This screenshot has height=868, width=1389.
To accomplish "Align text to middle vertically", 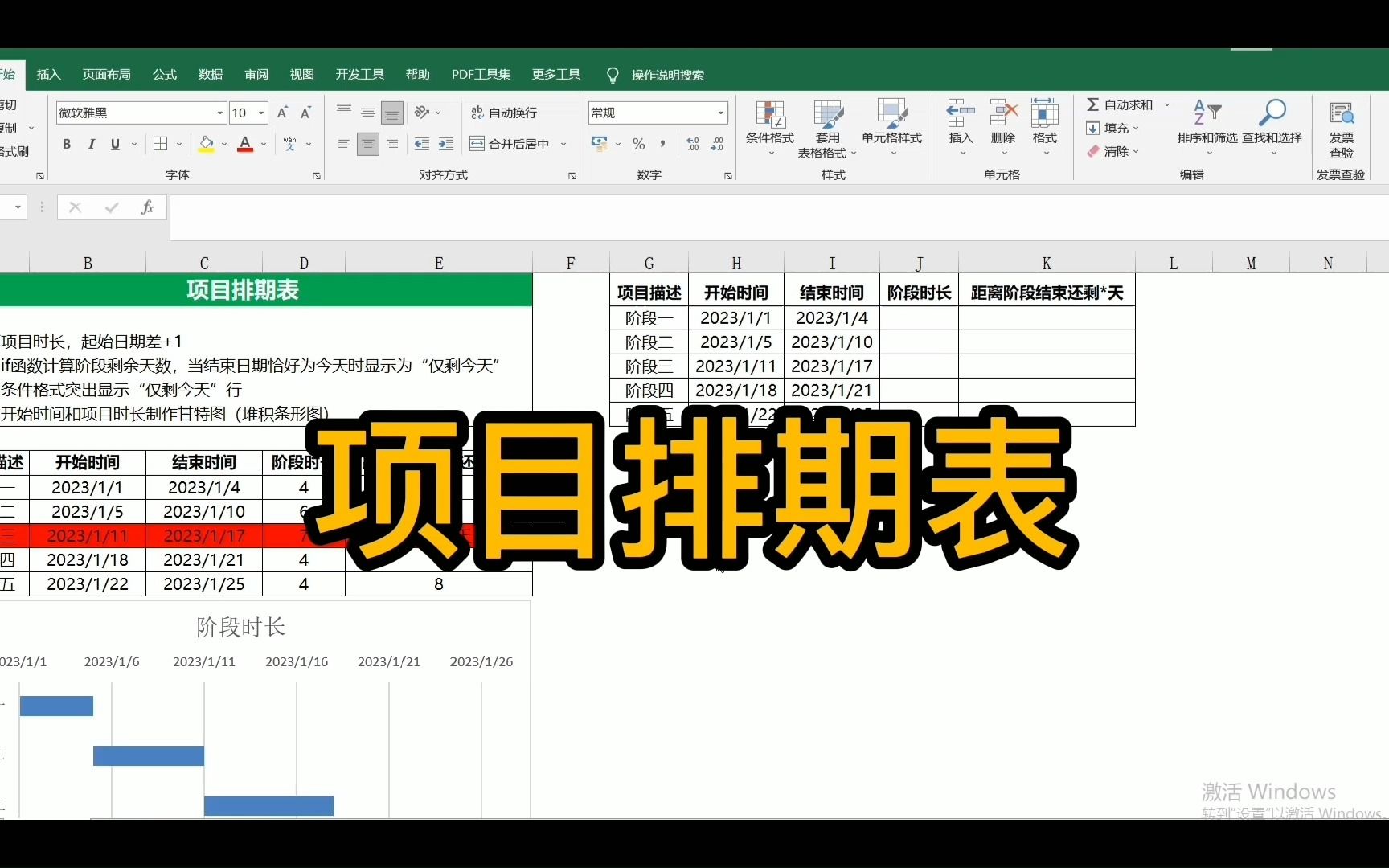I will (x=368, y=113).
